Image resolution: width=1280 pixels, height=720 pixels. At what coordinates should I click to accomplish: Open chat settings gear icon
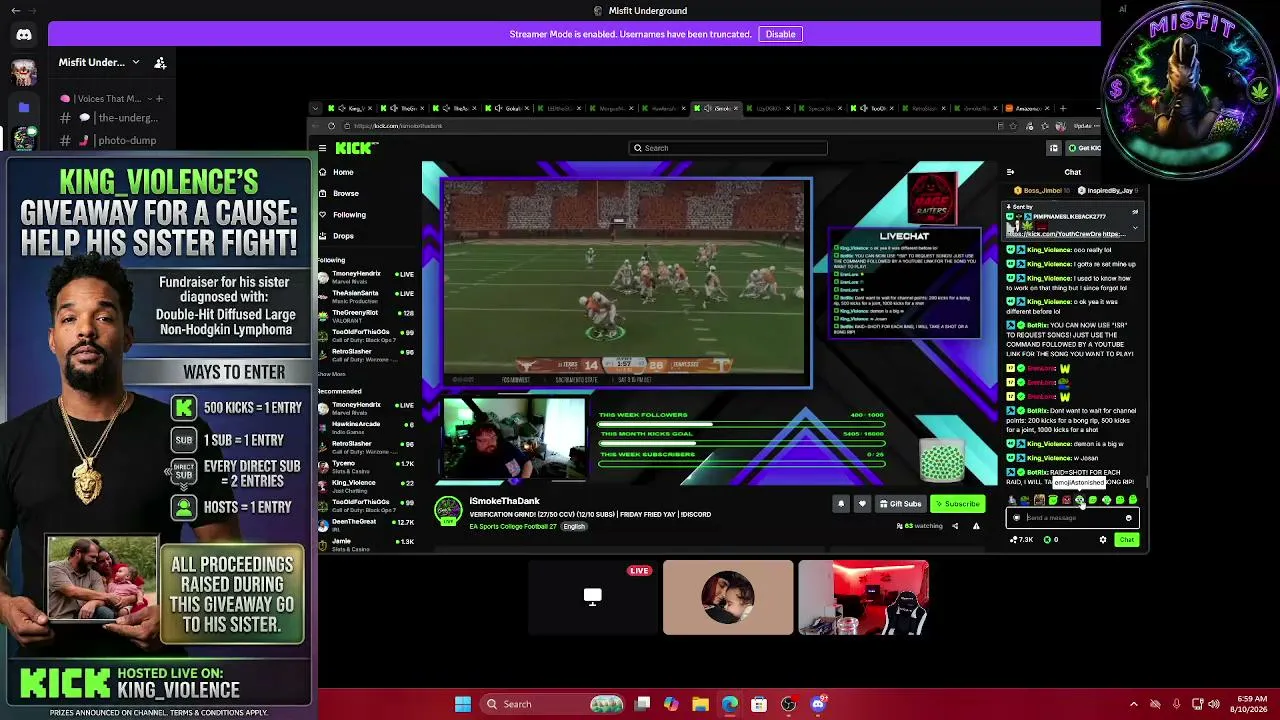click(x=1103, y=540)
